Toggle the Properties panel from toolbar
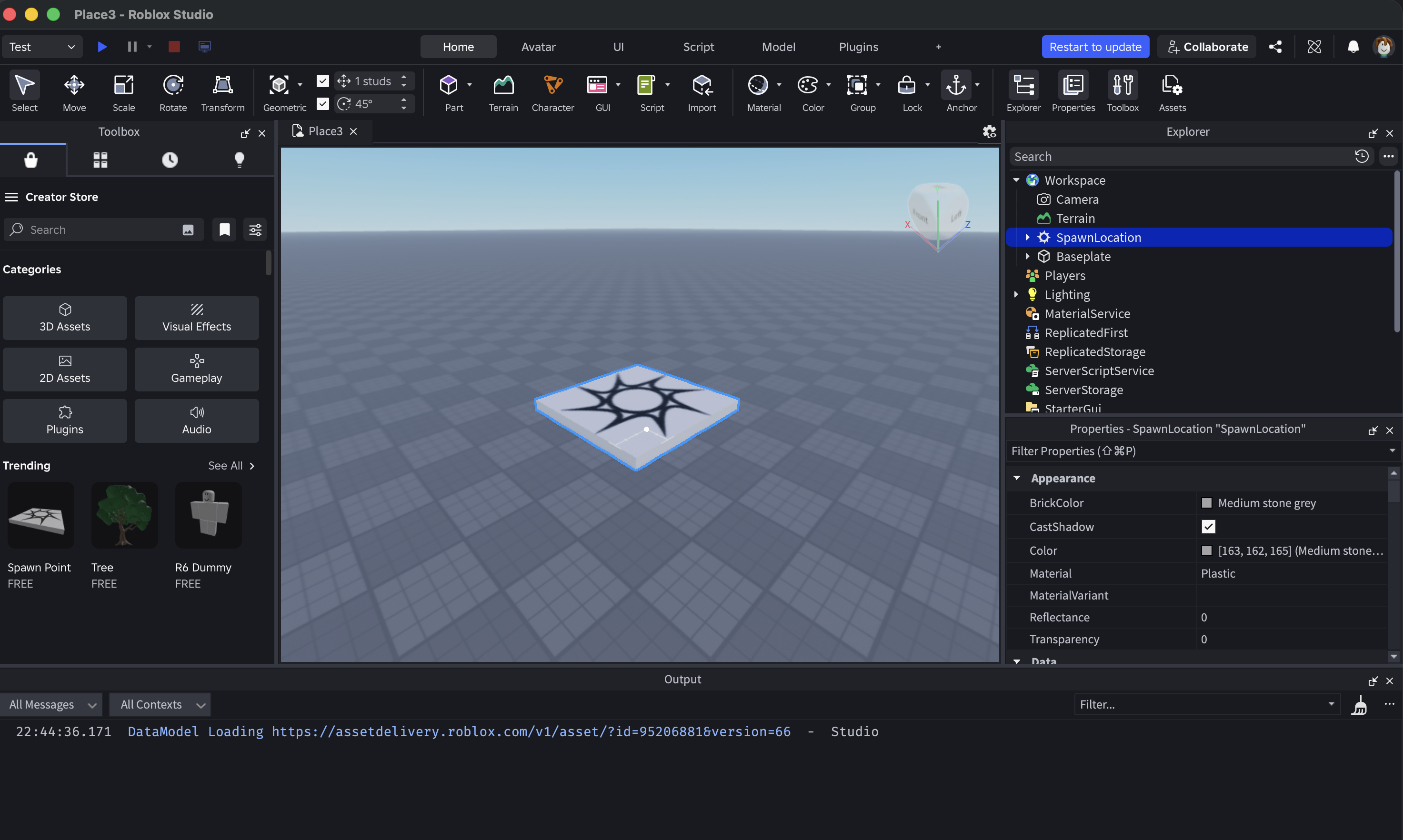The height and width of the screenshot is (840, 1403). click(1073, 92)
